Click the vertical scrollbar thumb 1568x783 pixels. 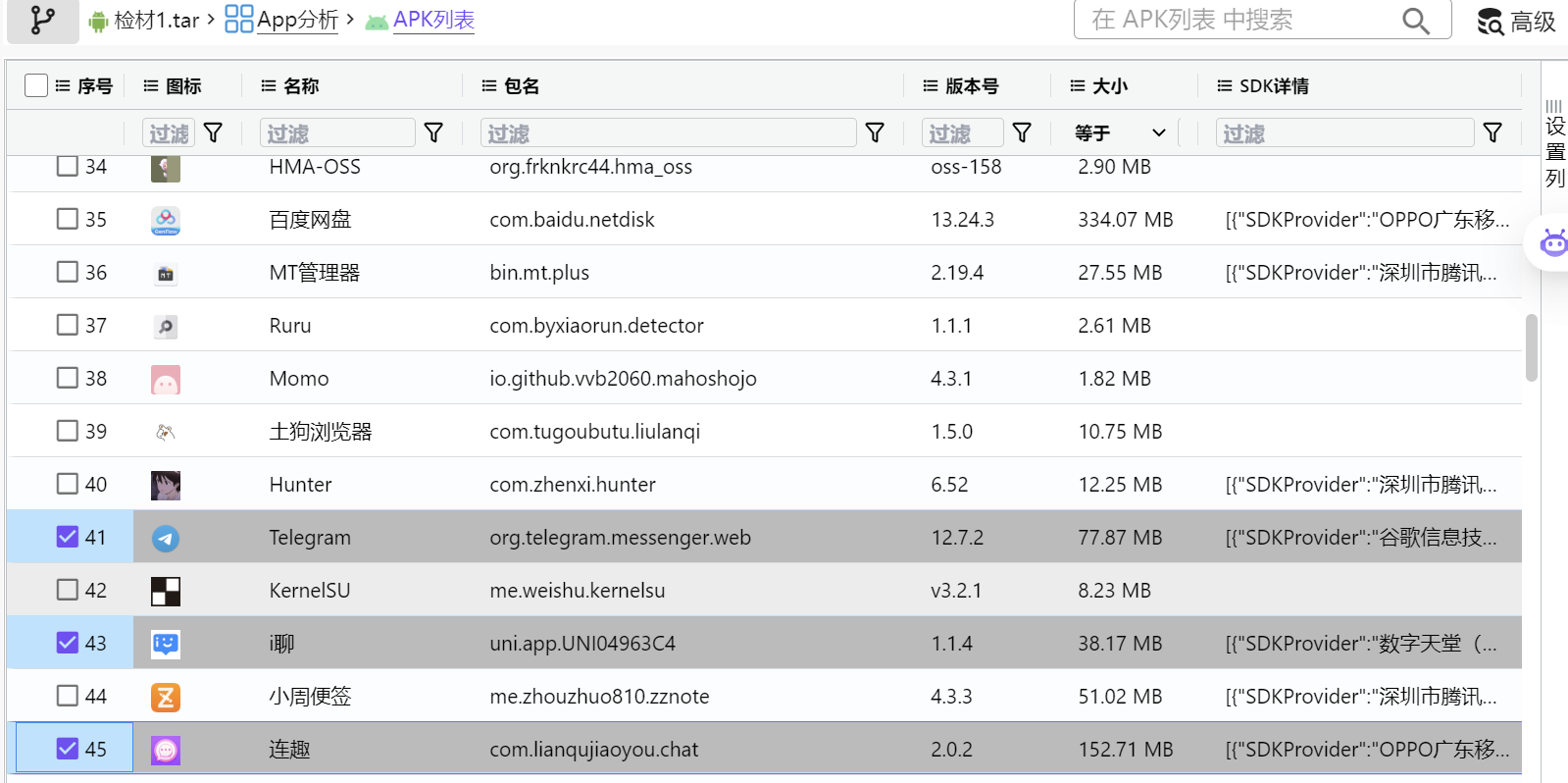coord(1532,347)
